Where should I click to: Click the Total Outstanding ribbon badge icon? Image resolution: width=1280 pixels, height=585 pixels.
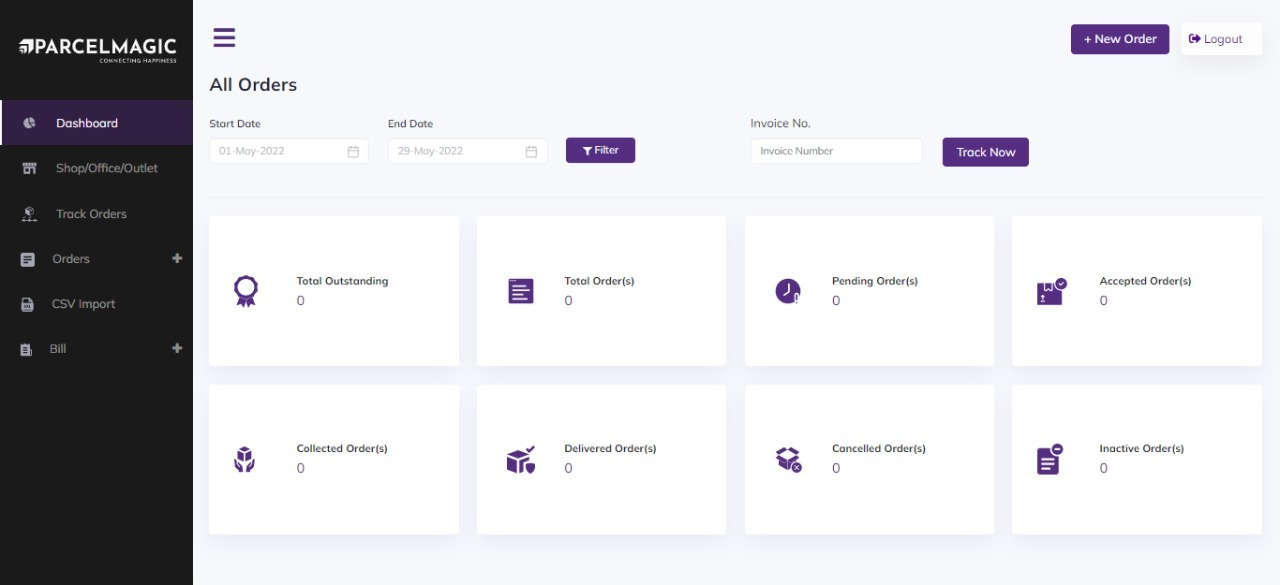245,291
